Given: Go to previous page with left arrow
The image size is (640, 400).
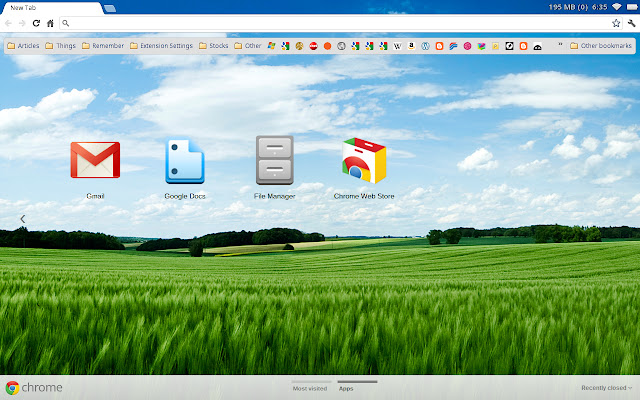Looking at the screenshot, I should point(23,219).
